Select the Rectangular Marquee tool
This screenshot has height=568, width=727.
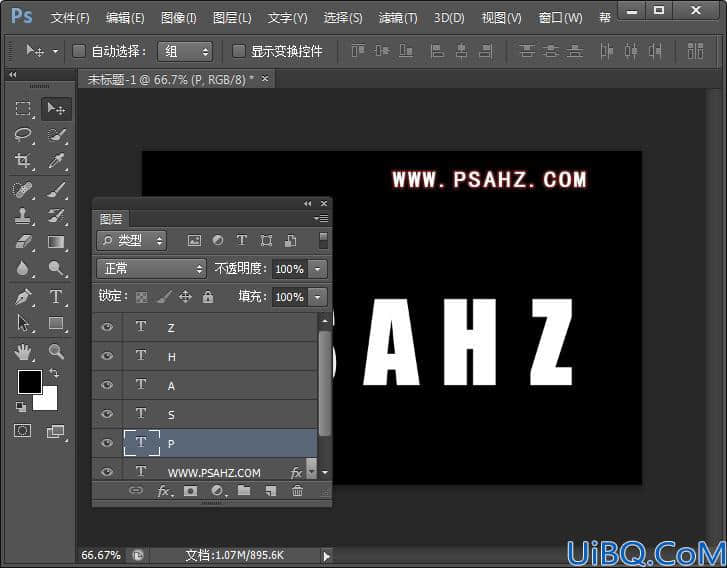(23, 108)
